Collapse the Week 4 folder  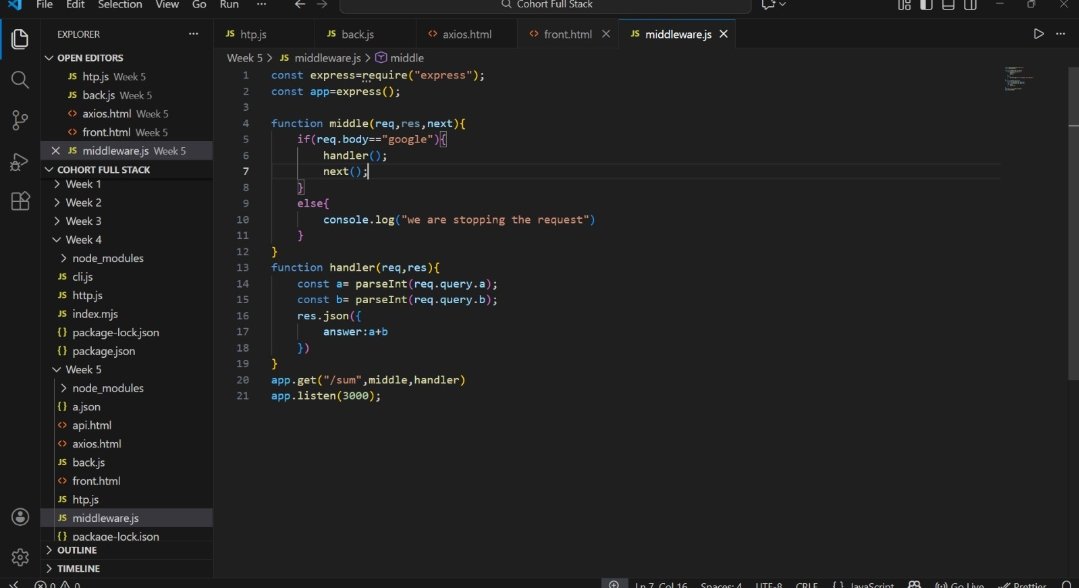coord(56,240)
